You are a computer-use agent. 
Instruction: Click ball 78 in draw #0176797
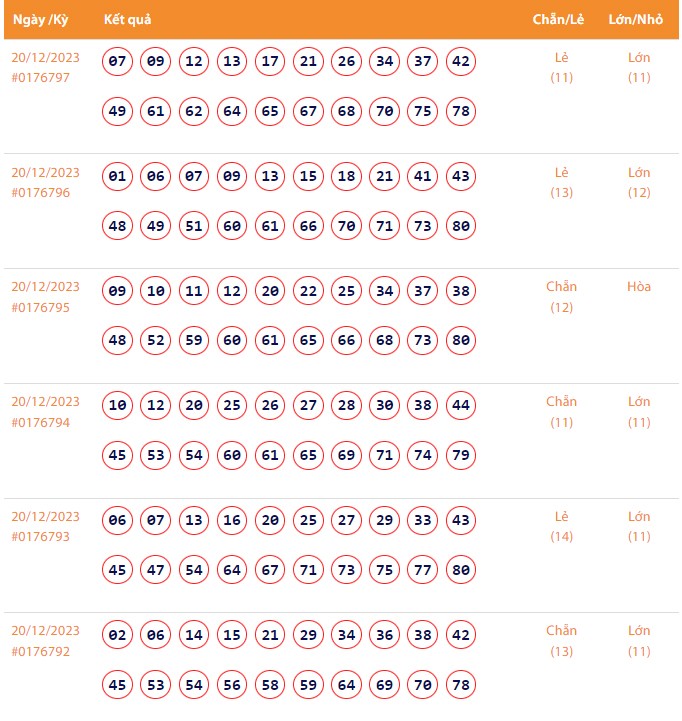pyautogui.click(x=461, y=111)
